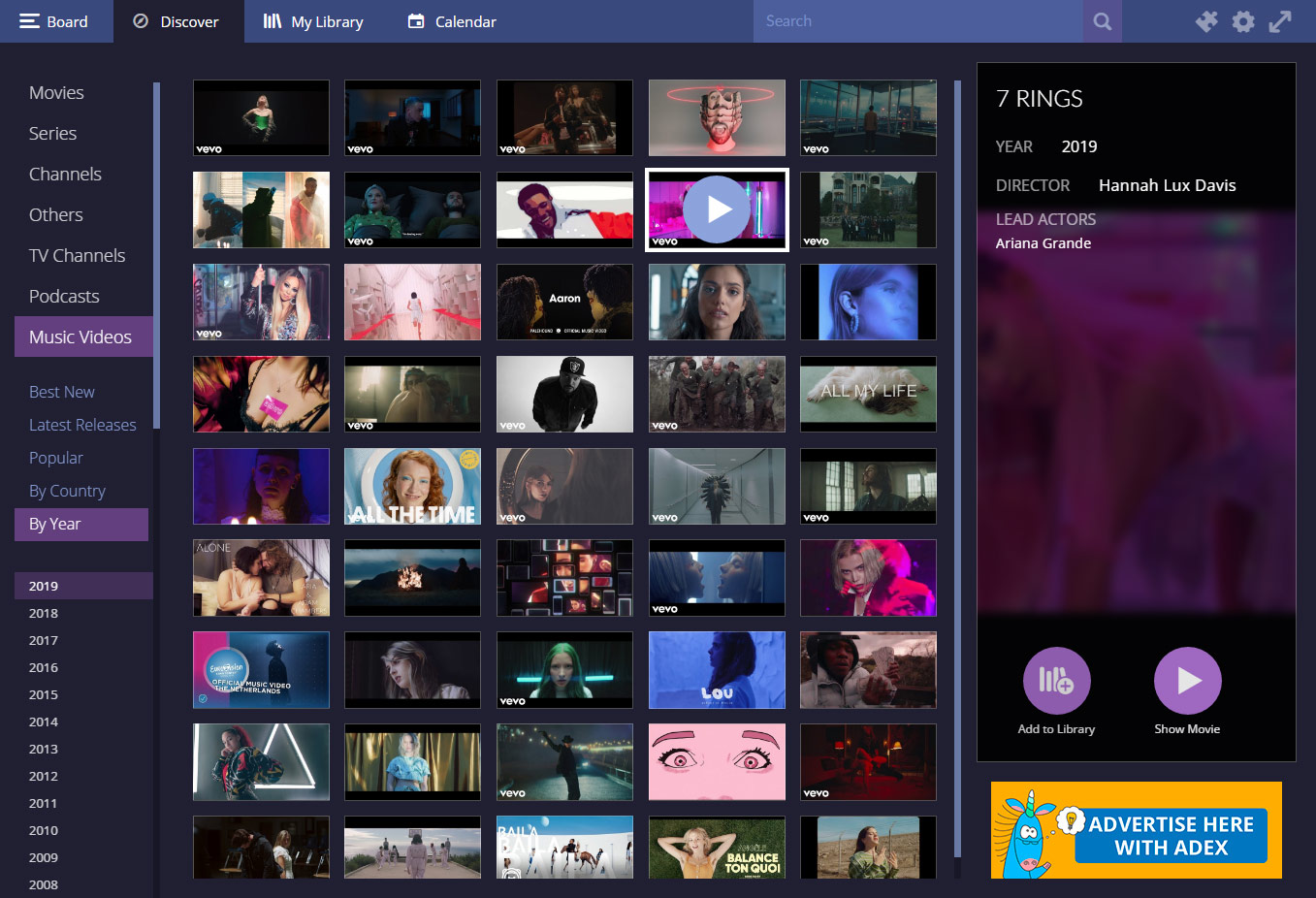Click the Discover compass icon
The width and height of the screenshot is (1316, 898).
pyautogui.click(x=141, y=21)
